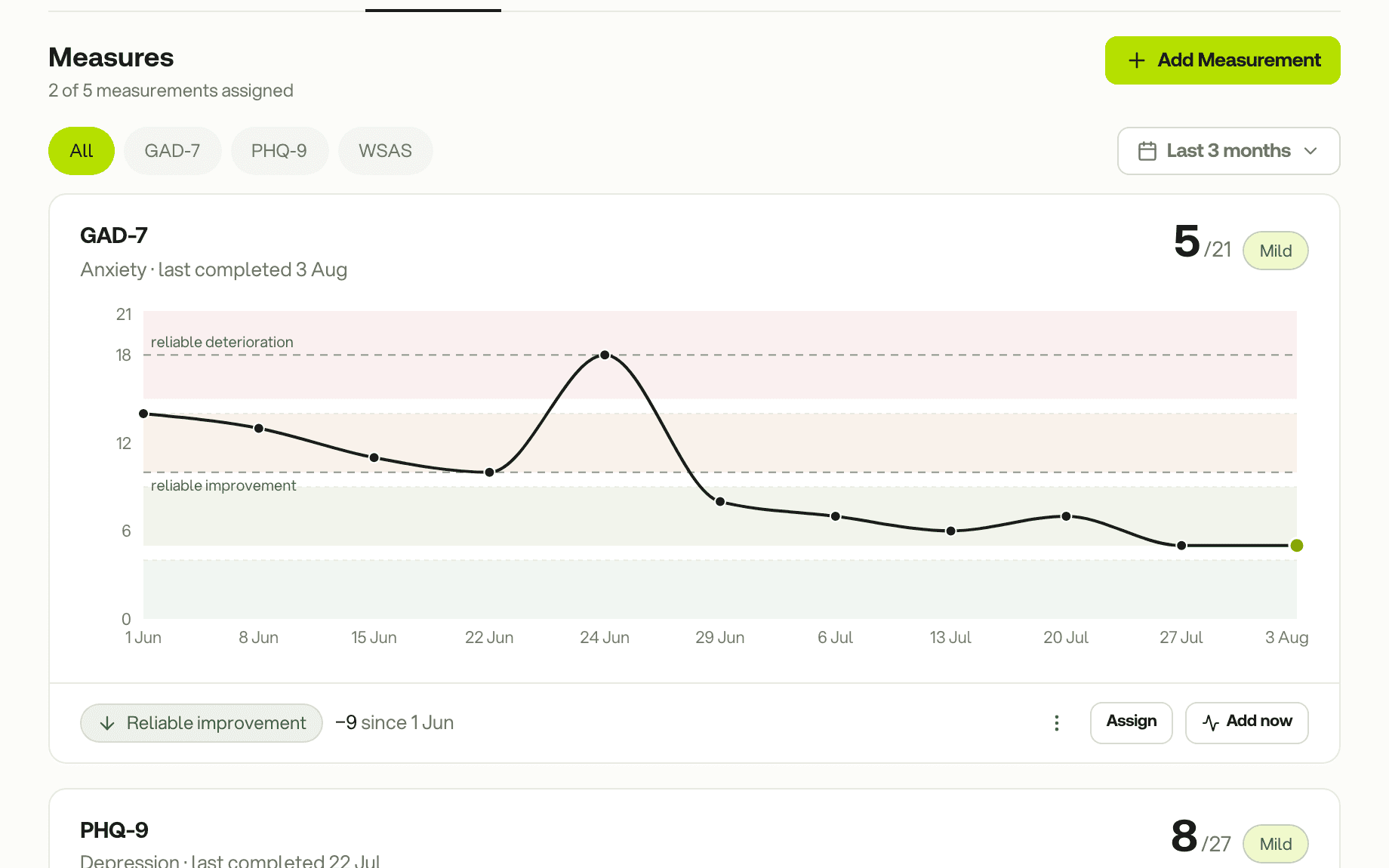
Task: Click the 'reliable improvement' chart label
Action: 223,485
